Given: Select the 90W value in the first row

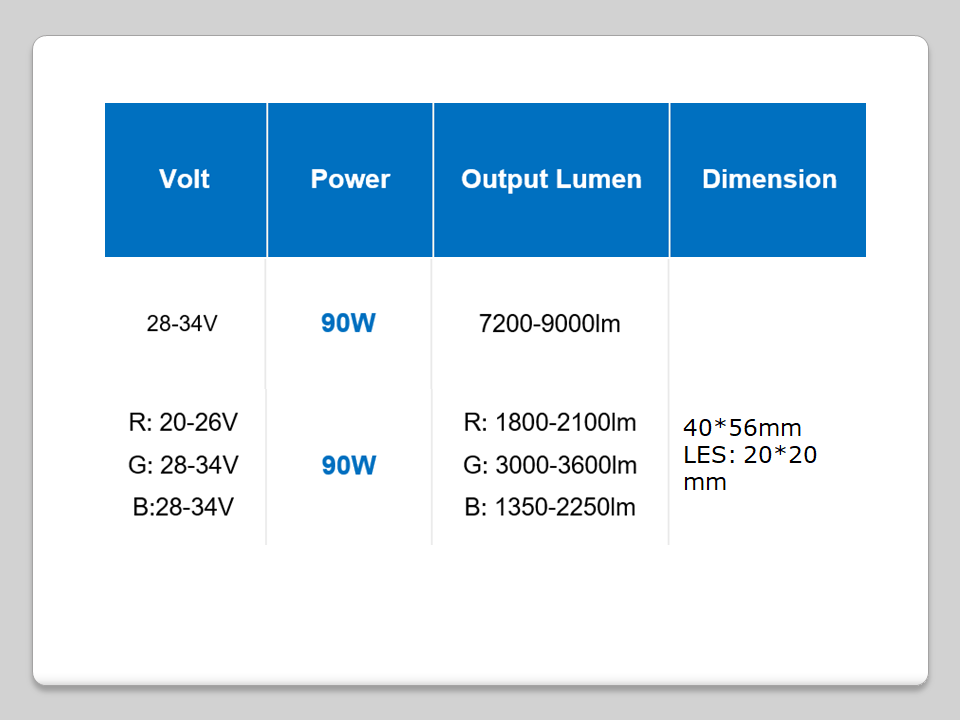Looking at the screenshot, I should [348, 324].
